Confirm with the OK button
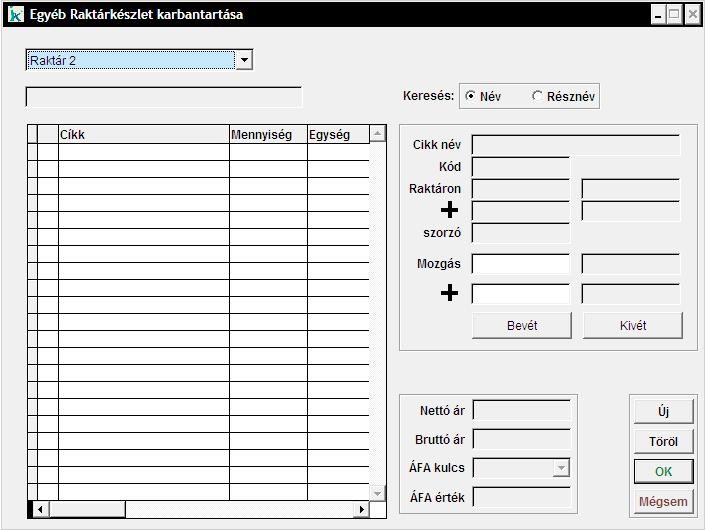This screenshot has height=530, width=705. coord(663,471)
